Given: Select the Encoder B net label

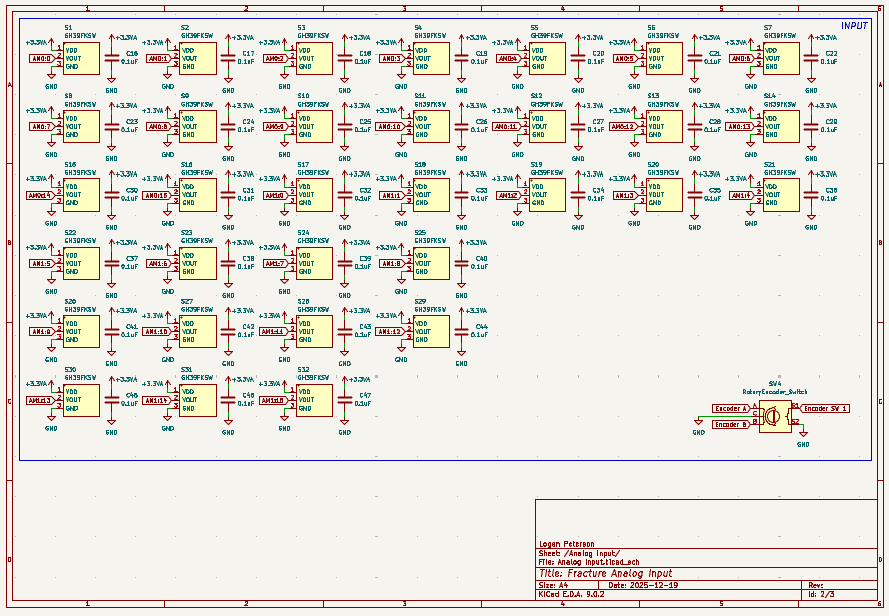Looking at the screenshot, I should 729,424.
